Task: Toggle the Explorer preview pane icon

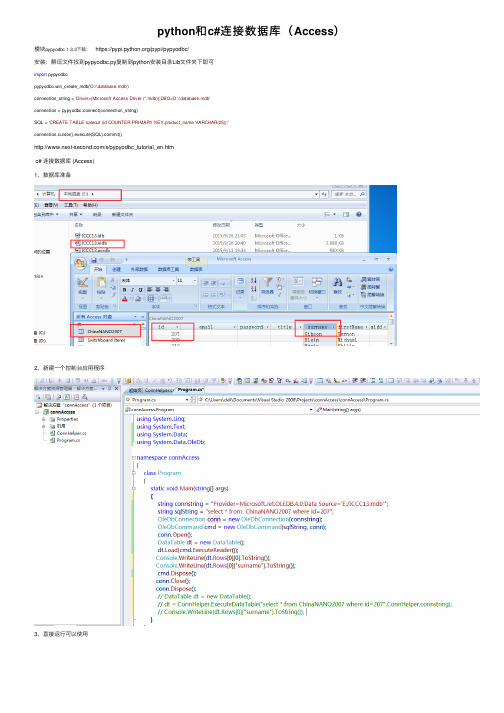Action: 346,214
